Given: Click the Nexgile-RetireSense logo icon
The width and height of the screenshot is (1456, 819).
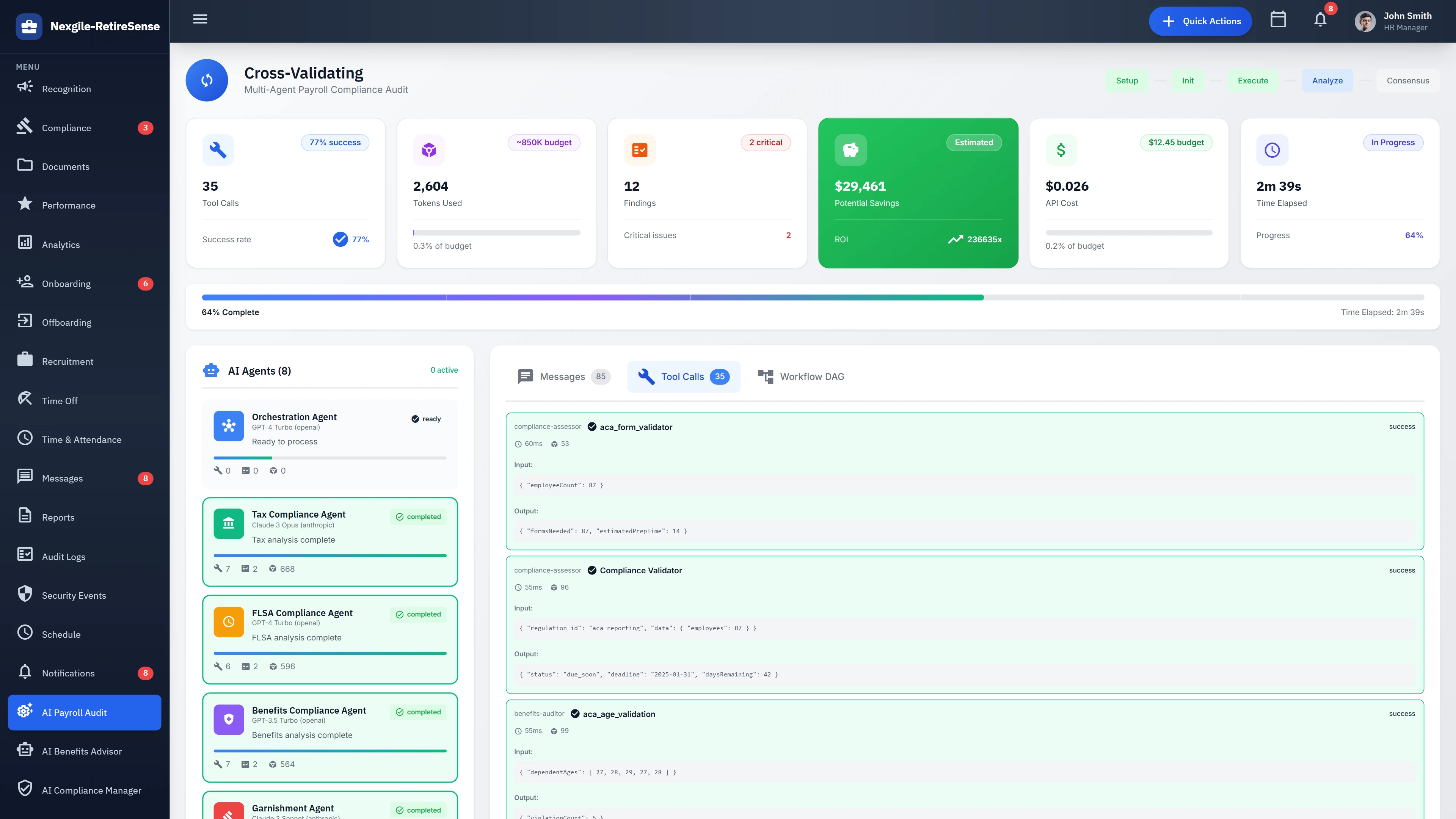Looking at the screenshot, I should 29,26.
